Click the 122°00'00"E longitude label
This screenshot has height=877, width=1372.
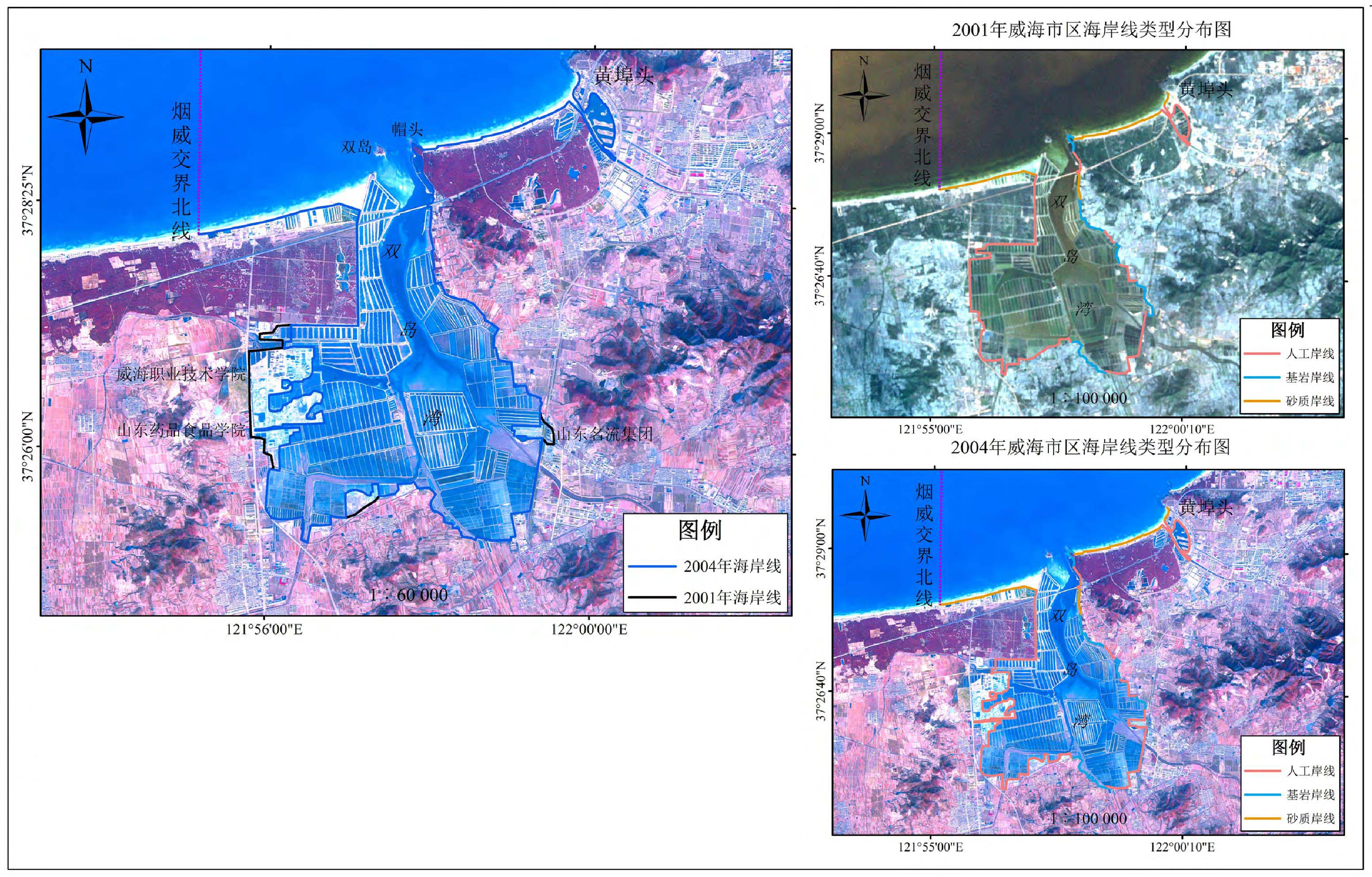click(589, 629)
